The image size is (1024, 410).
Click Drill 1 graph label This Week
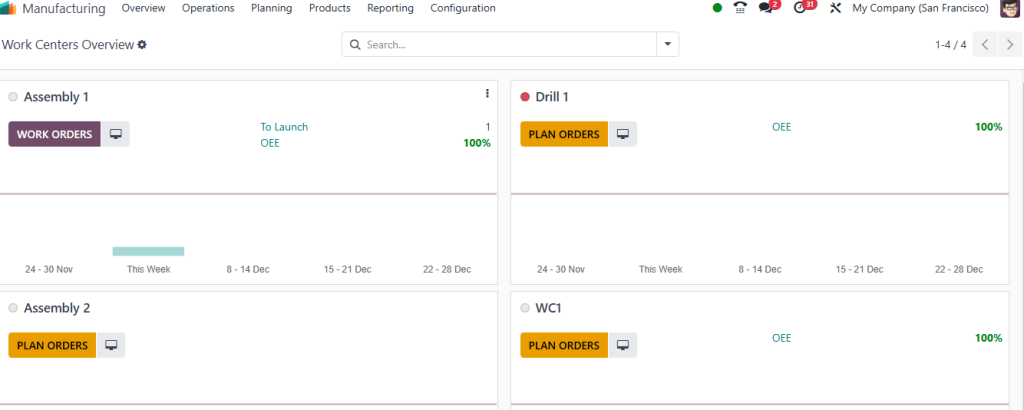pyautogui.click(x=660, y=270)
